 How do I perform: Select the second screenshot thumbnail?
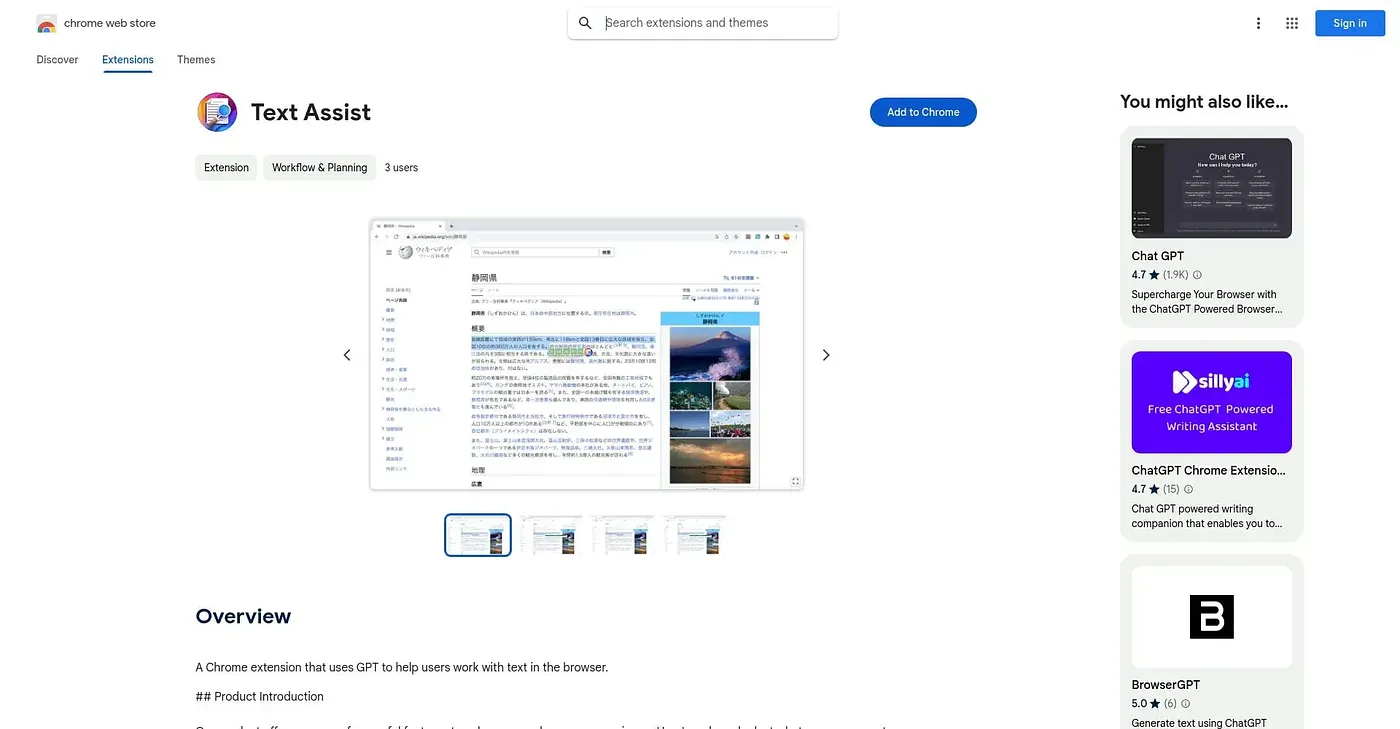(x=551, y=535)
